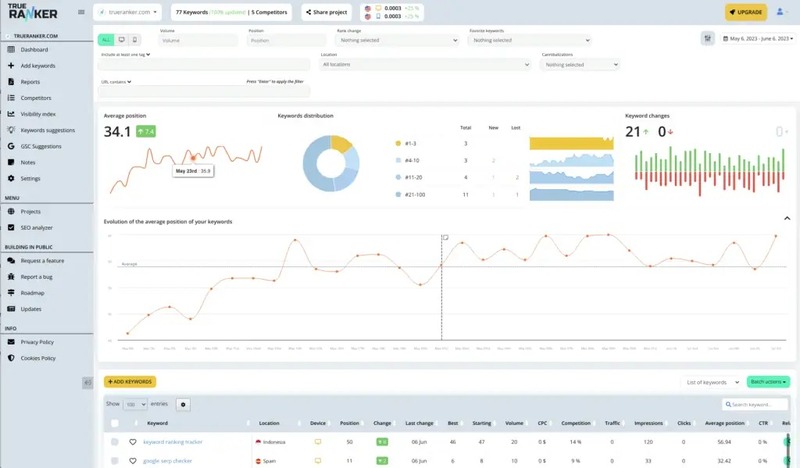
Task: Open the keyword ranking tracker link
Action: click(x=172, y=442)
